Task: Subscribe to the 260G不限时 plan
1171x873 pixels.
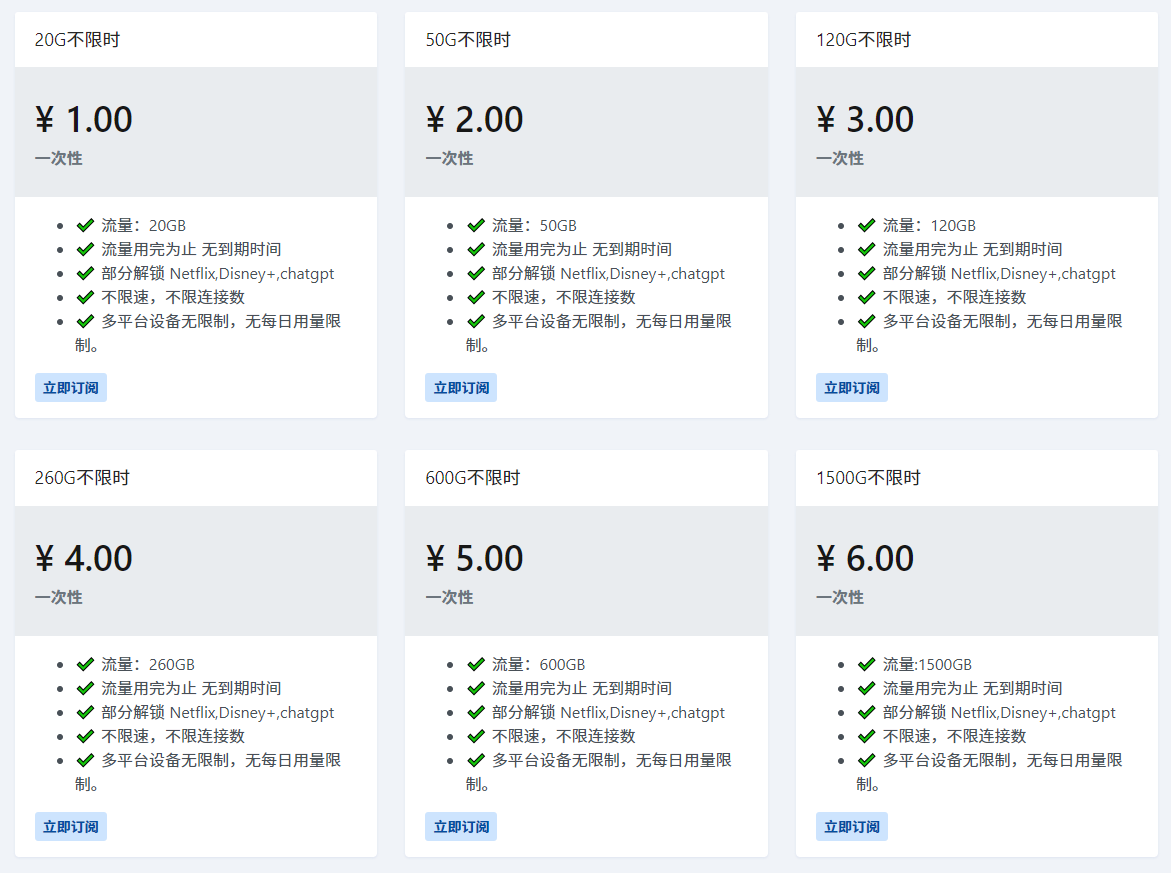Action: [x=71, y=827]
